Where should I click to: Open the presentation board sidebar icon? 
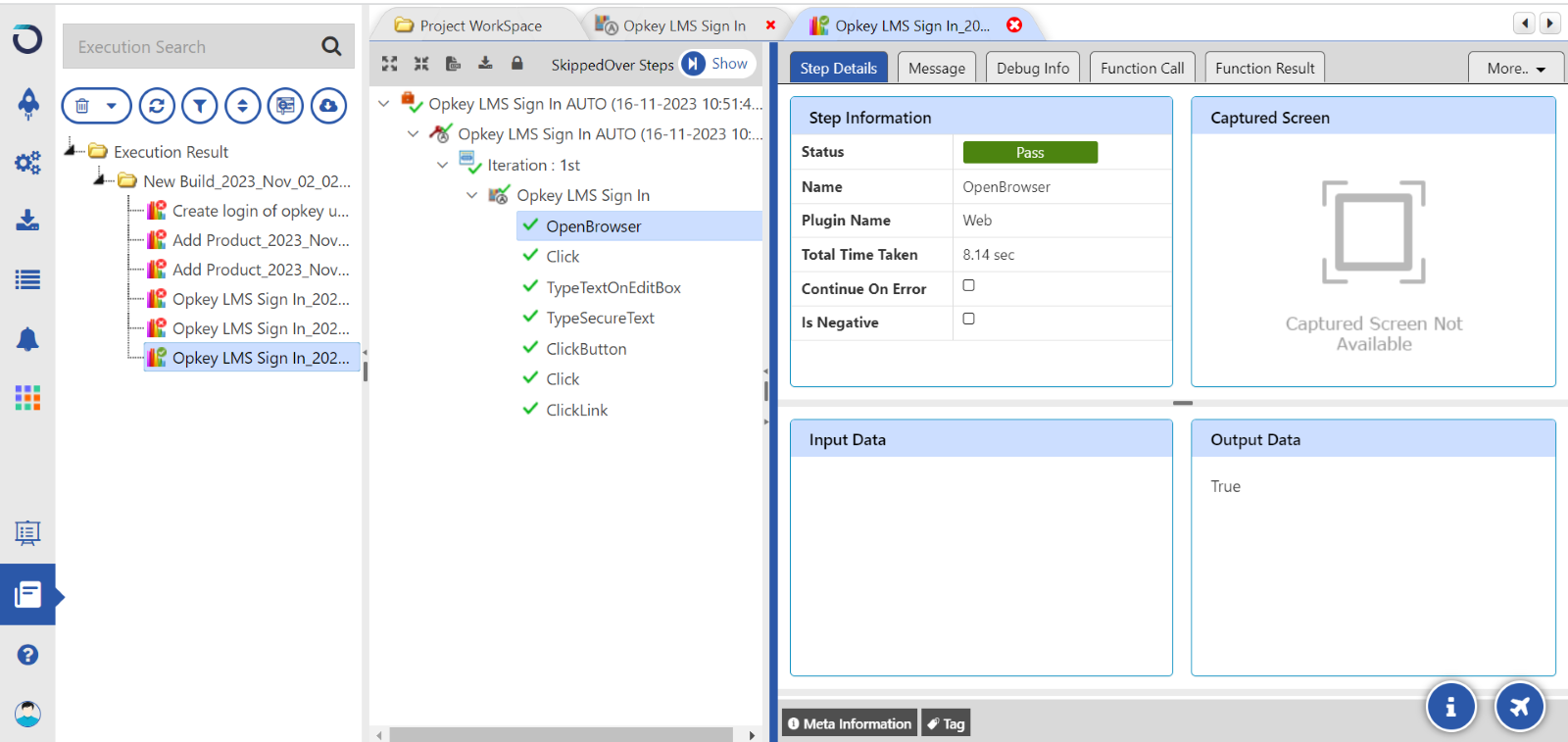pyautogui.click(x=27, y=533)
